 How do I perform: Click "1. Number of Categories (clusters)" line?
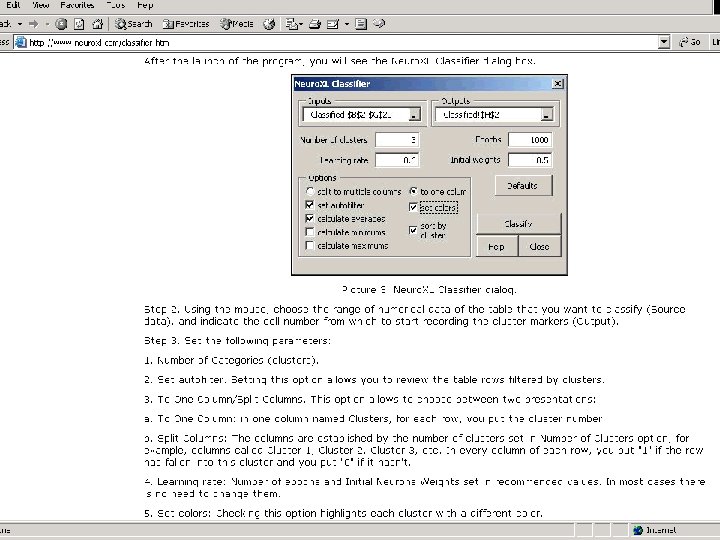pyautogui.click(x=231, y=360)
